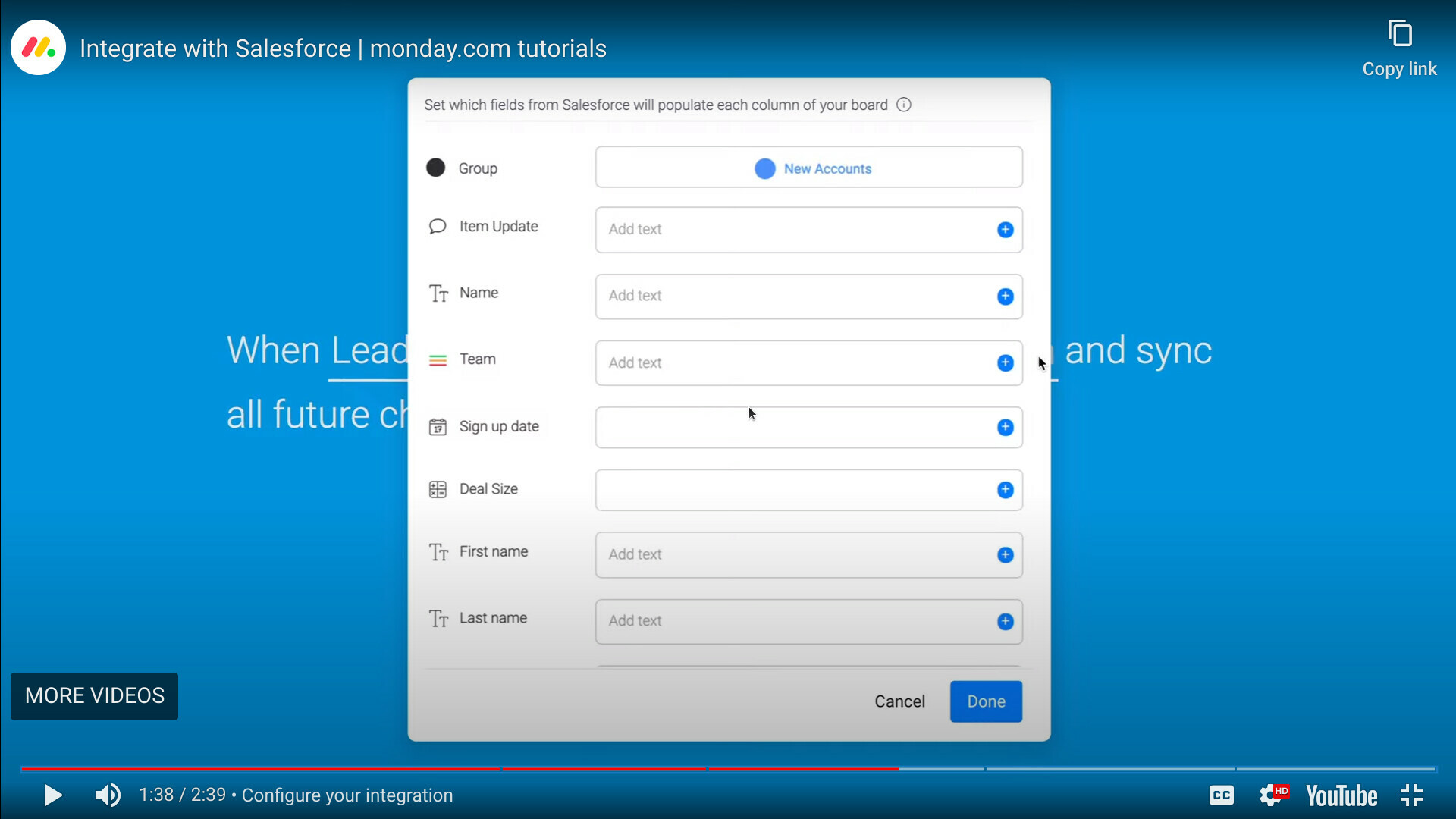Click the 'Team' column label
Screen dimensions: 1456x819
(478, 359)
